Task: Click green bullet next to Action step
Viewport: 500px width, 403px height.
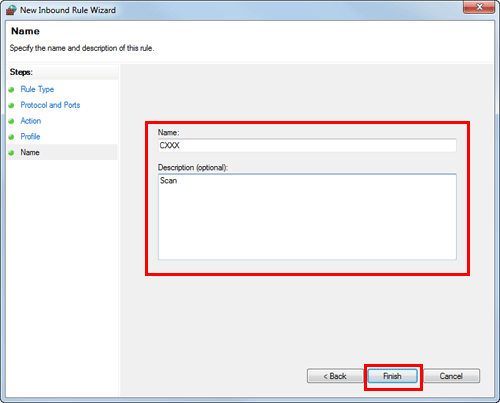Action: point(12,121)
